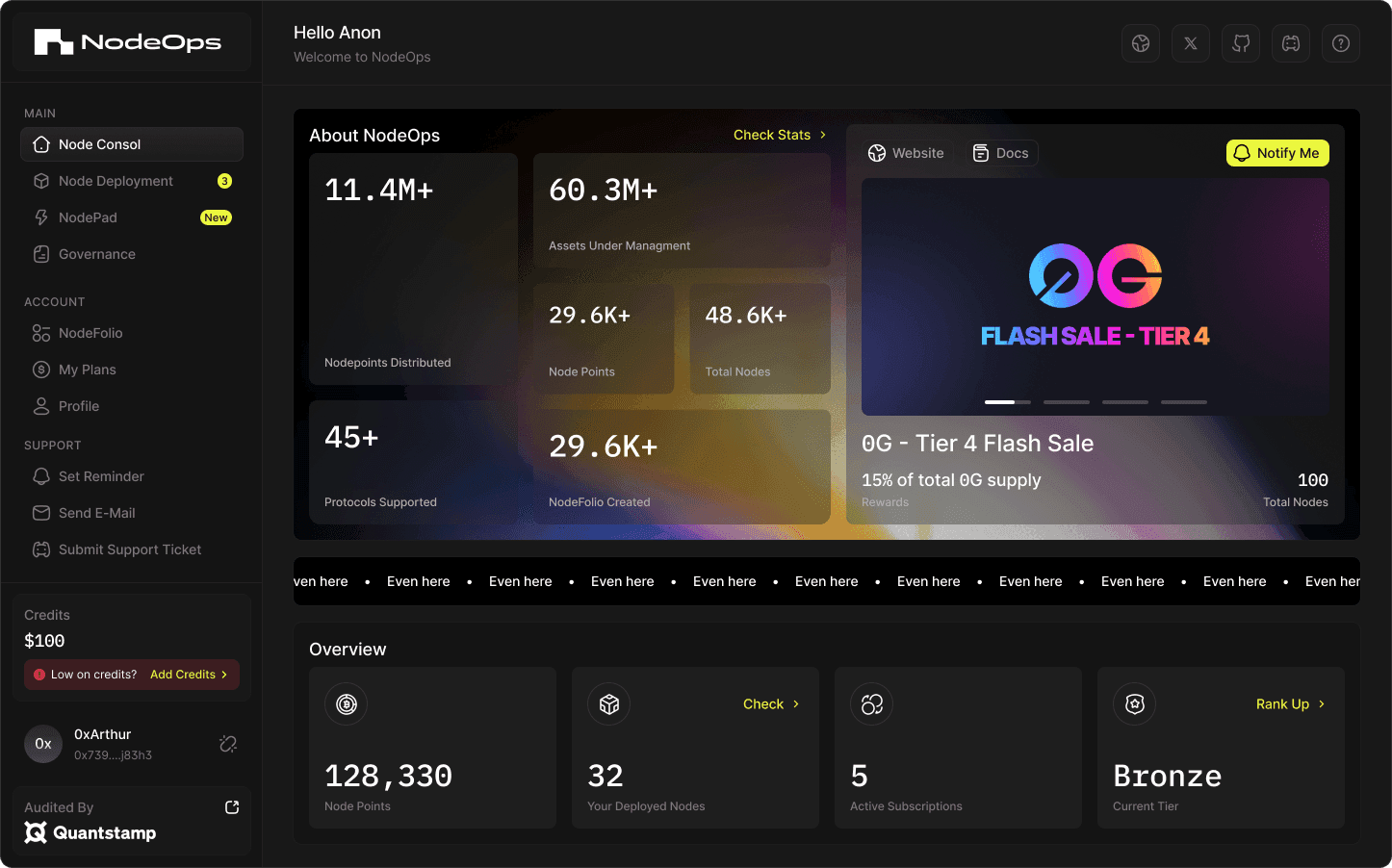
Task: Go to Governance section
Action: pyautogui.click(x=132, y=254)
